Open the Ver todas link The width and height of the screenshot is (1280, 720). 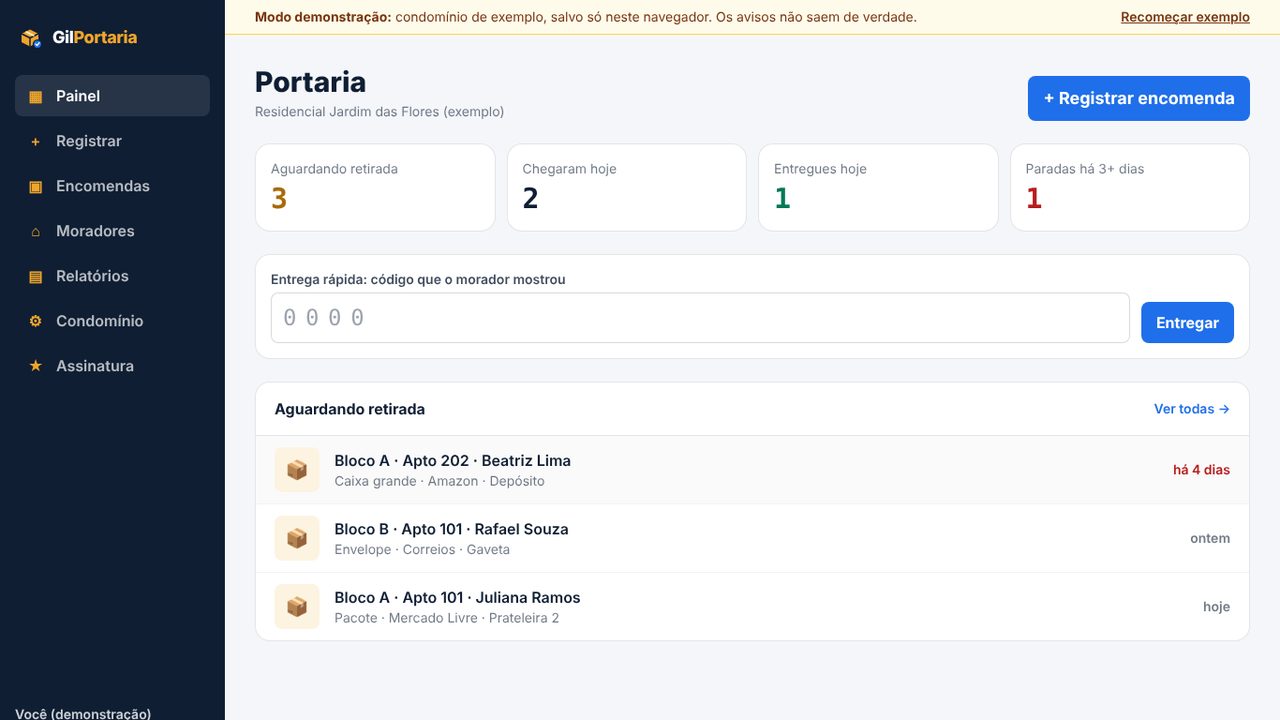(1192, 409)
